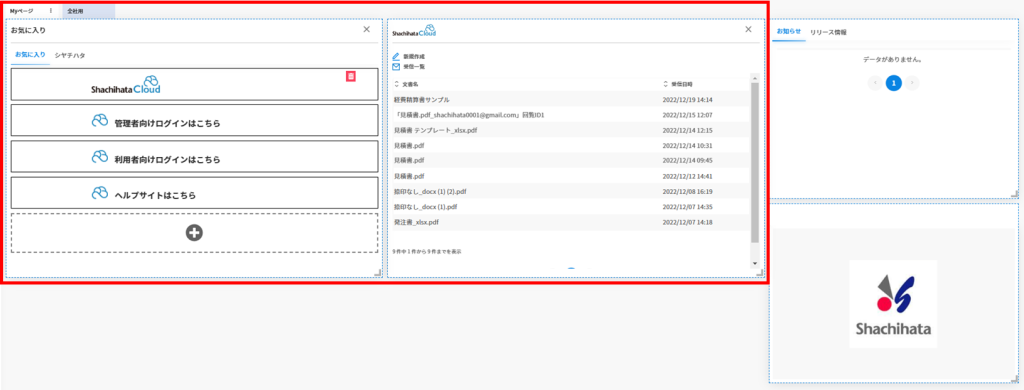
Task: Select page 1 in お知らせ pagination
Action: [x=894, y=83]
